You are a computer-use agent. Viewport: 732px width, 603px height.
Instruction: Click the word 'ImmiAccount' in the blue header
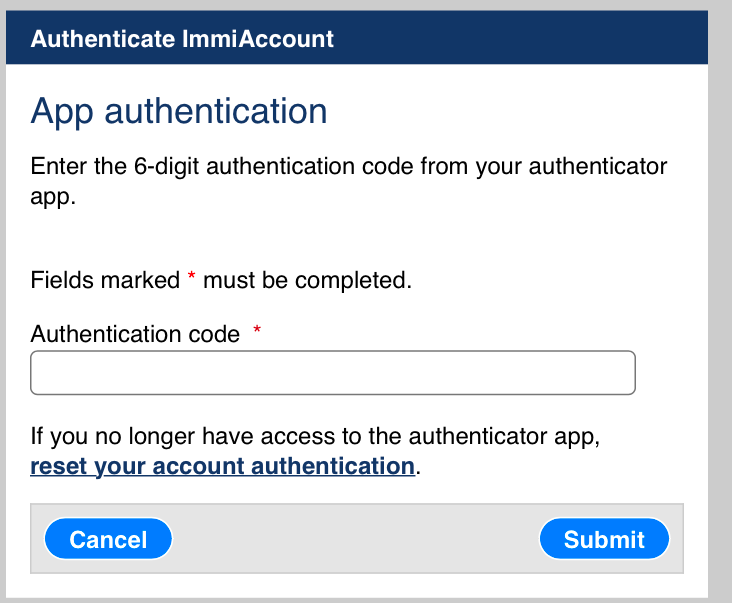266,39
